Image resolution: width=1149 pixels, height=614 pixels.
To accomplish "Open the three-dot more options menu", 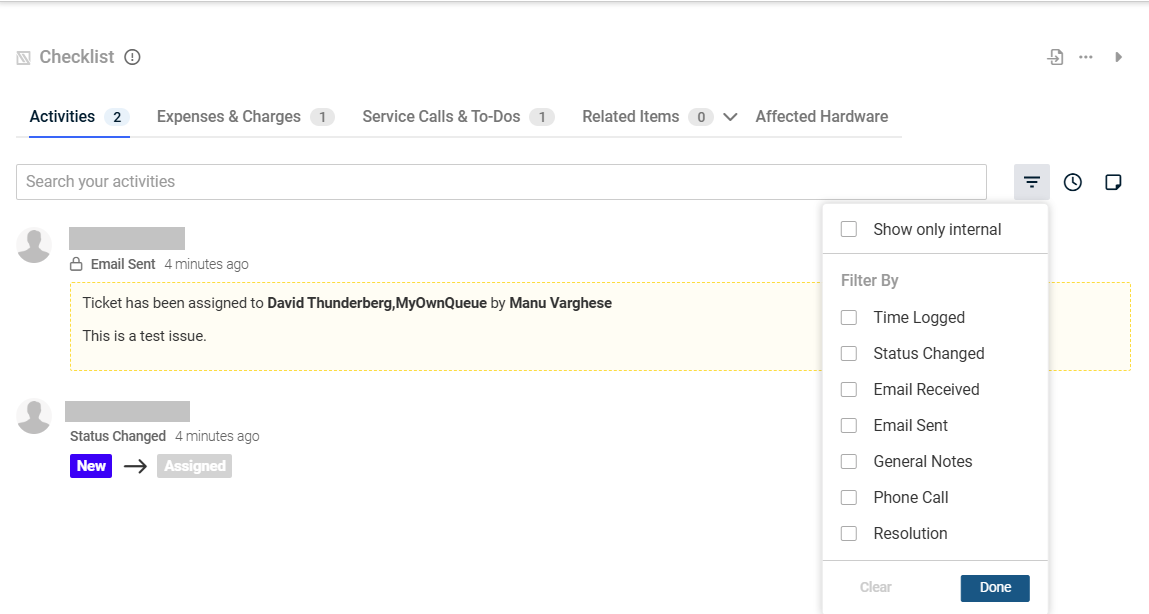I will click(x=1085, y=57).
